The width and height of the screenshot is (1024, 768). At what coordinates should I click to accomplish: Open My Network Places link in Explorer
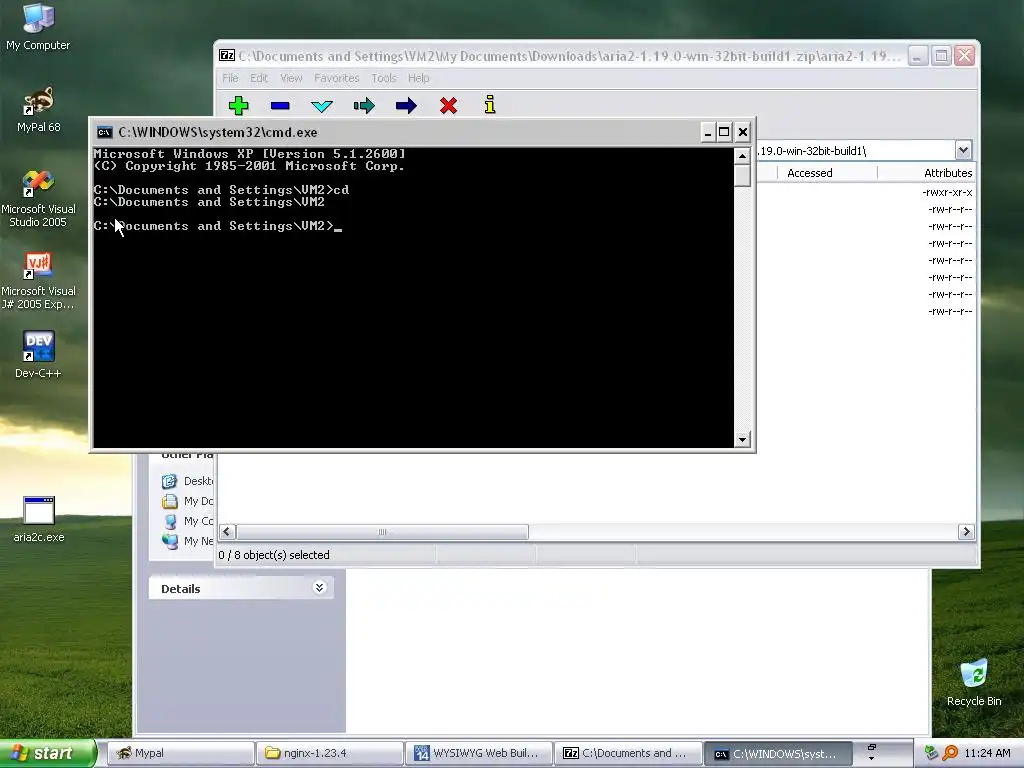tap(188, 541)
